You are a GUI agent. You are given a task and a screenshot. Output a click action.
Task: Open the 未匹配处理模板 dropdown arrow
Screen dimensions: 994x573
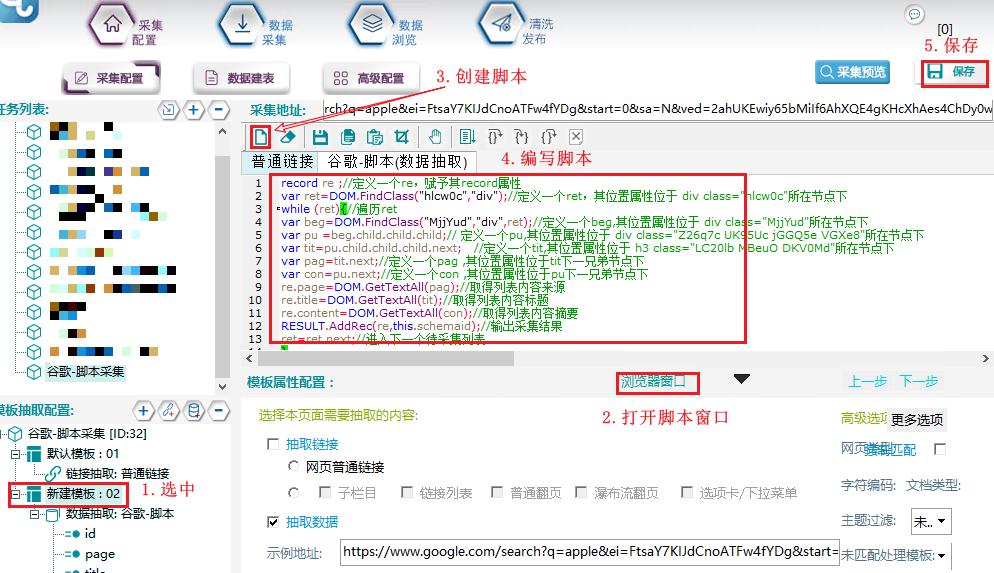click(x=942, y=556)
